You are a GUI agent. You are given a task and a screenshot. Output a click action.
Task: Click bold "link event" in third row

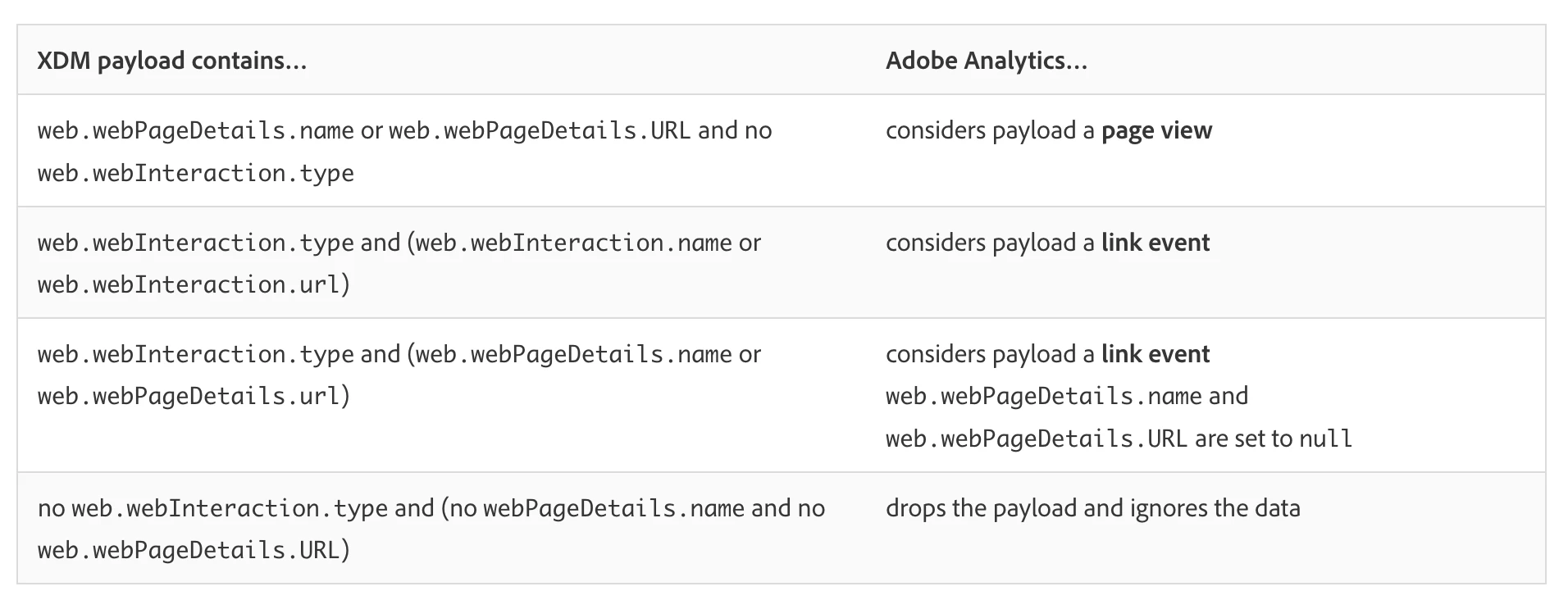point(1155,354)
